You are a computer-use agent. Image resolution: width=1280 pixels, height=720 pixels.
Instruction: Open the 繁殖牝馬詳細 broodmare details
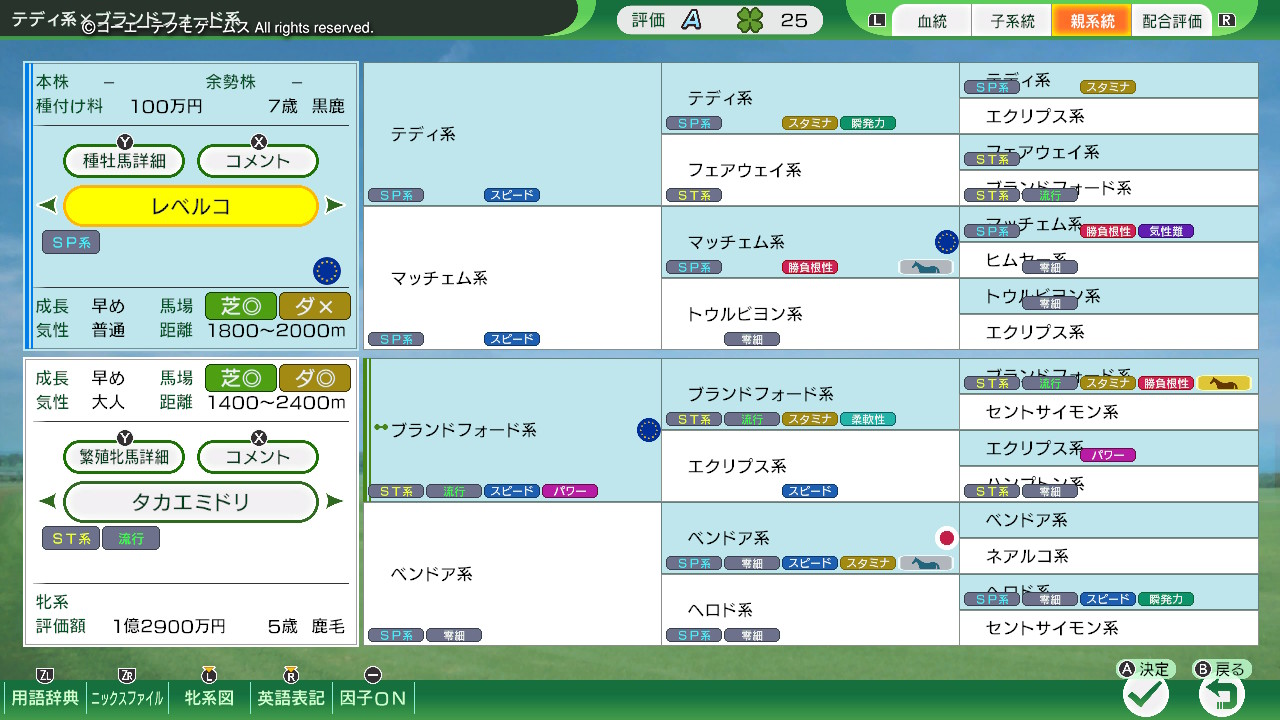[126, 457]
